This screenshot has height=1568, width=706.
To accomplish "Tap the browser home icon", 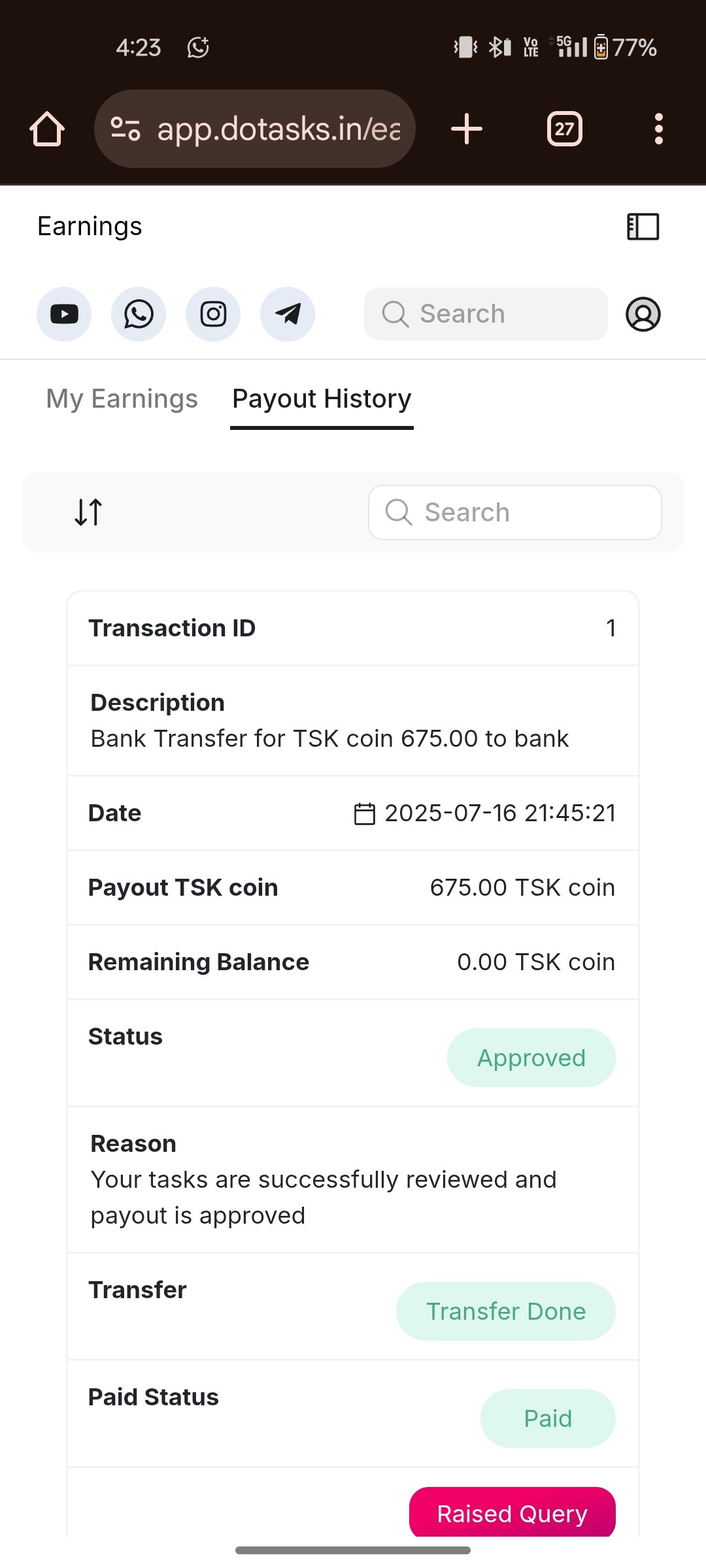I will coord(47,129).
